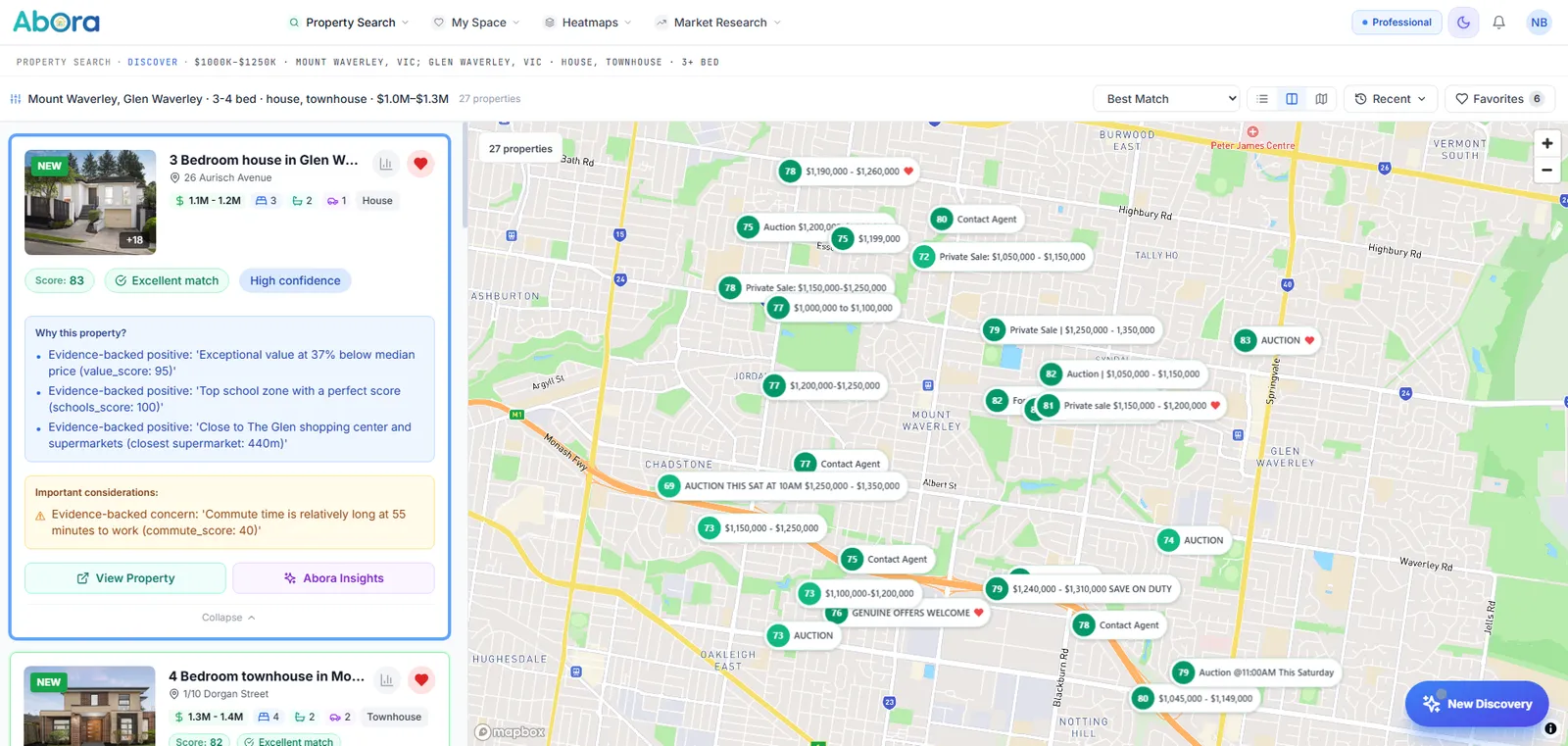Open the Heatmaps menu
This screenshot has width=1568, height=746.
tap(588, 23)
